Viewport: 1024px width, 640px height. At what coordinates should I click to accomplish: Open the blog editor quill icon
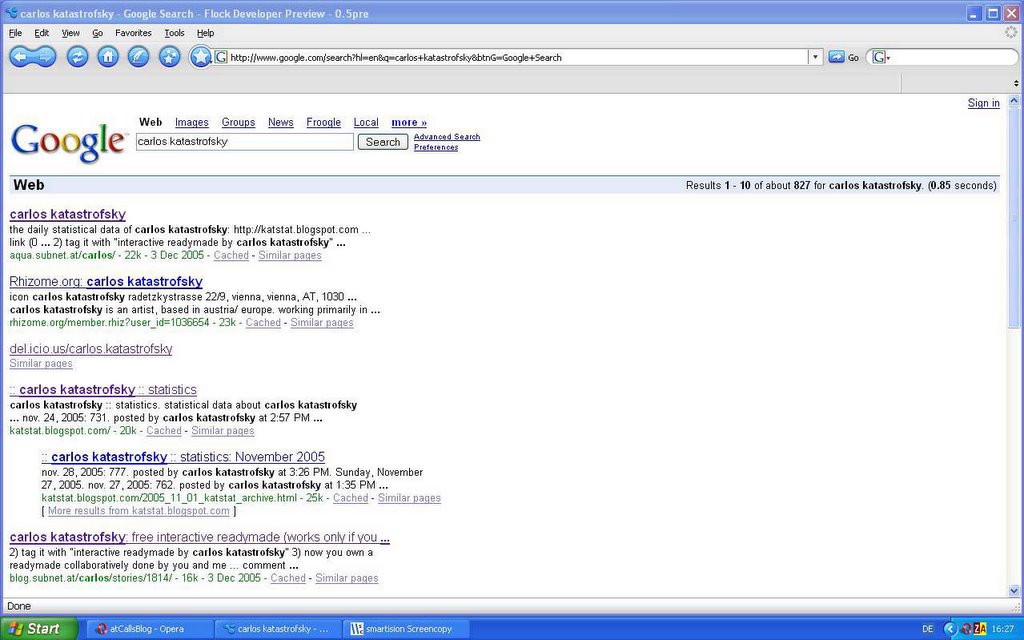138,57
